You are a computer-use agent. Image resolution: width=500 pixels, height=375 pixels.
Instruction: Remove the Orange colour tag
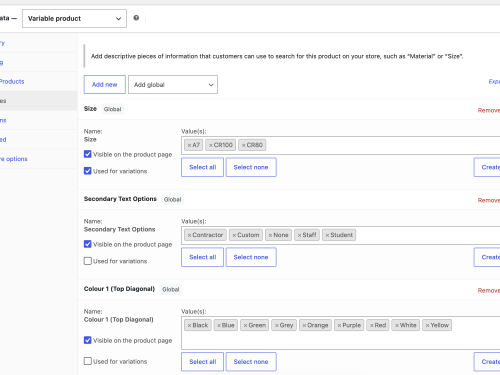pyautogui.click(x=304, y=326)
